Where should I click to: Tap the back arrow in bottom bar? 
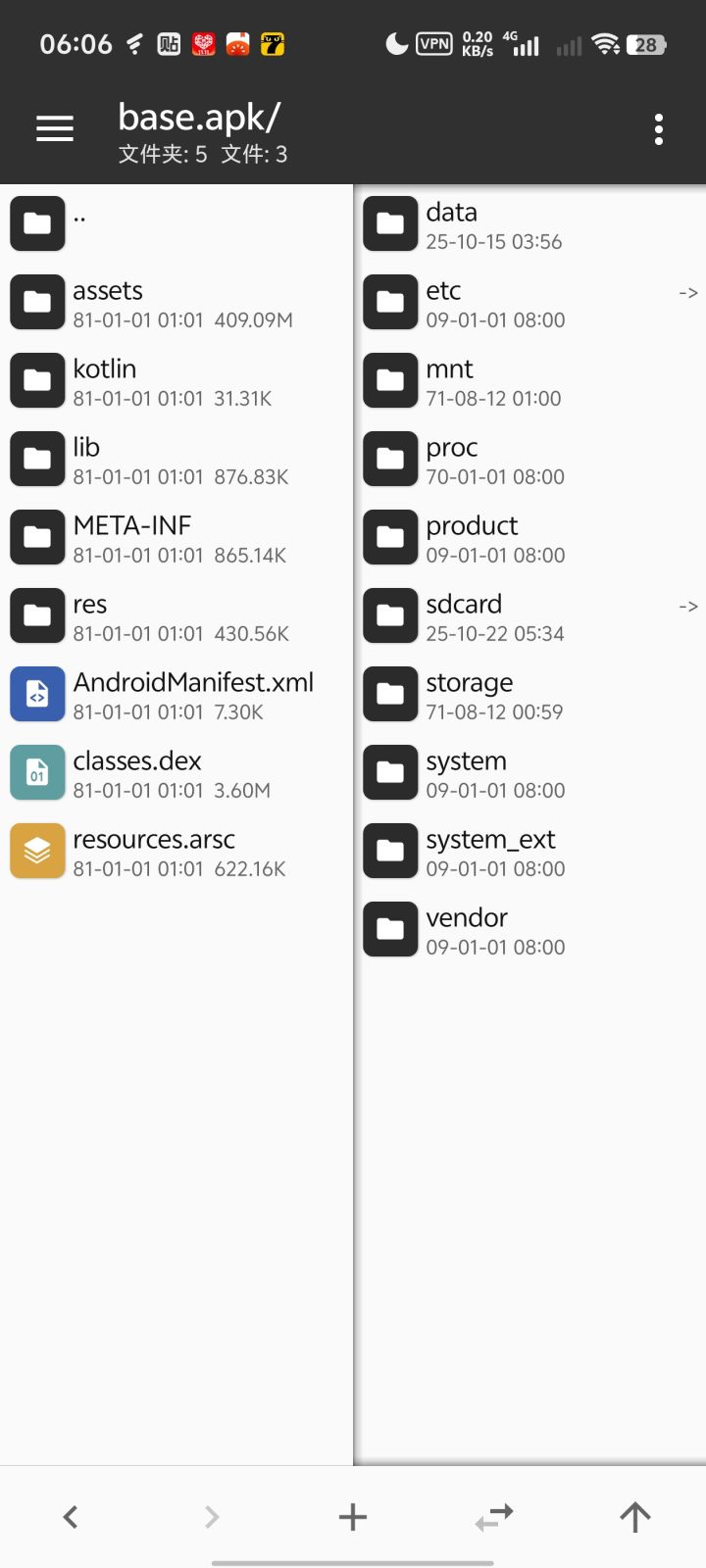point(71,1517)
